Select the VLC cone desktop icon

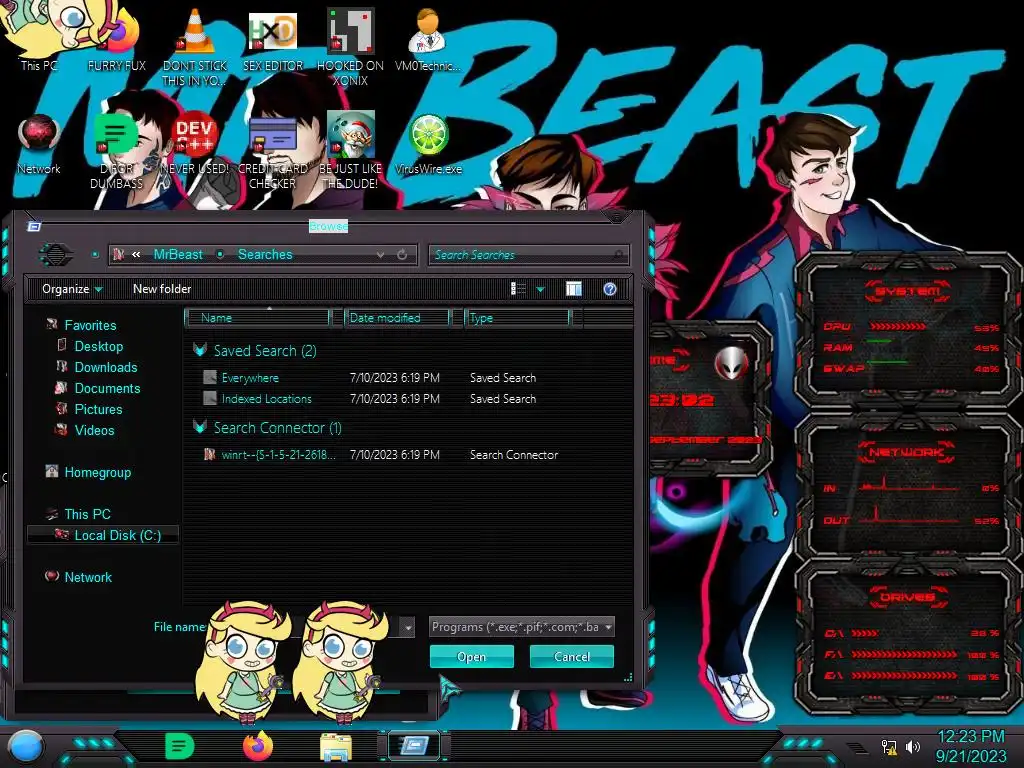click(x=194, y=46)
